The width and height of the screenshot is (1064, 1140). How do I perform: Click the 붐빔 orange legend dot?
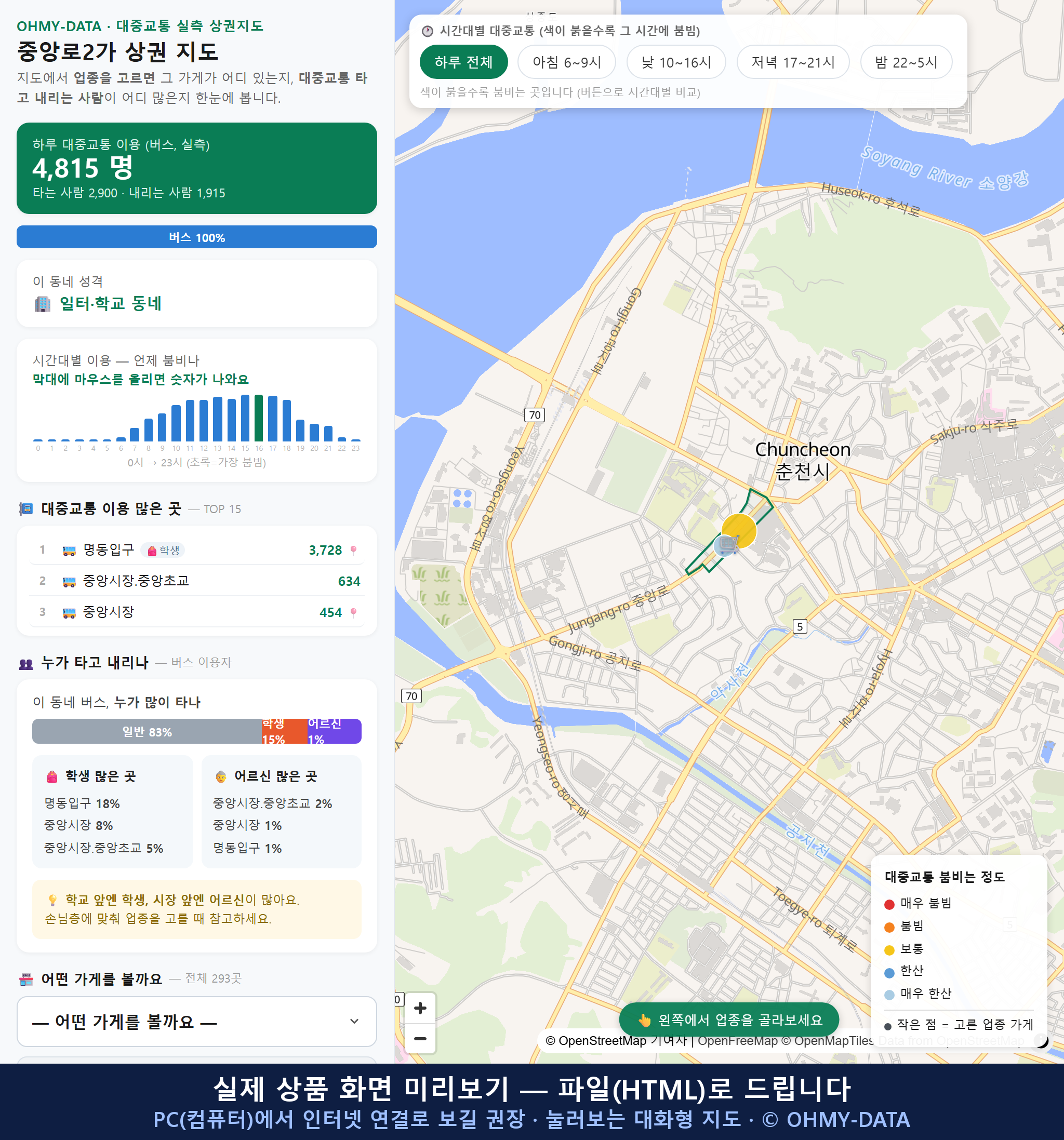889,927
